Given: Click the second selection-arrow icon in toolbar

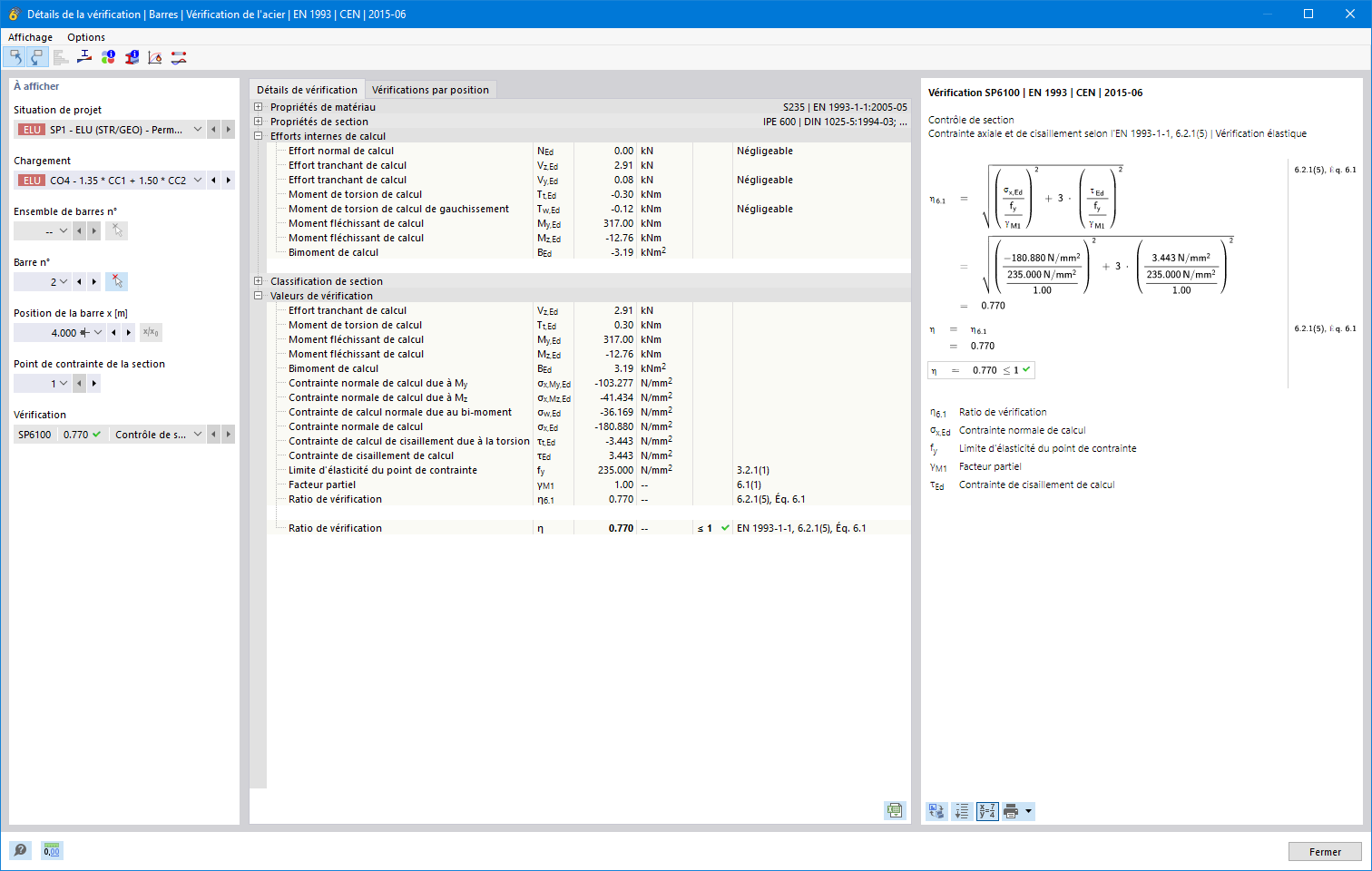Looking at the screenshot, I should 36,57.
